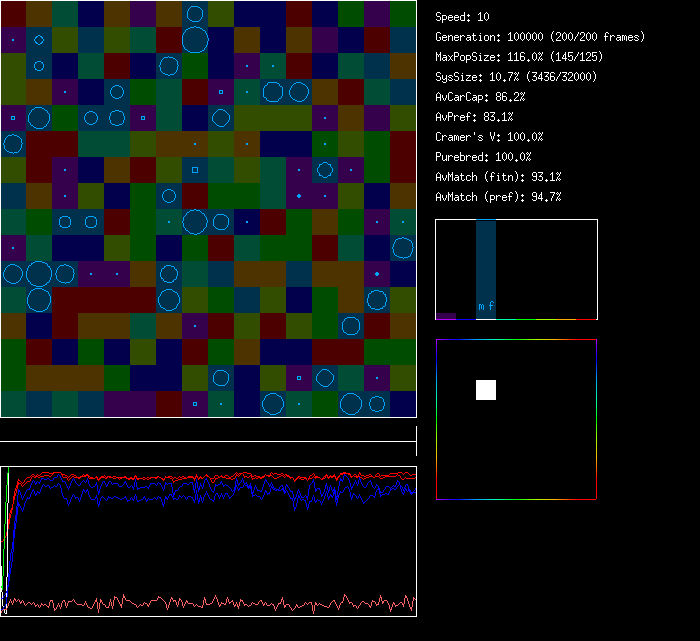Click the circle in the grid's top row
Image resolution: width=700 pixels, height=641 pixels.
pos(195,14)
